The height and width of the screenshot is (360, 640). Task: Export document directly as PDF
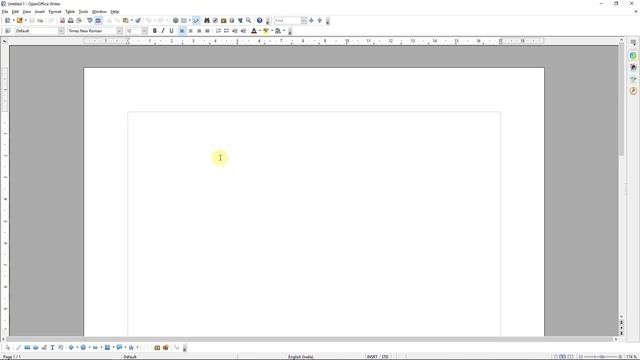[62, 20]
